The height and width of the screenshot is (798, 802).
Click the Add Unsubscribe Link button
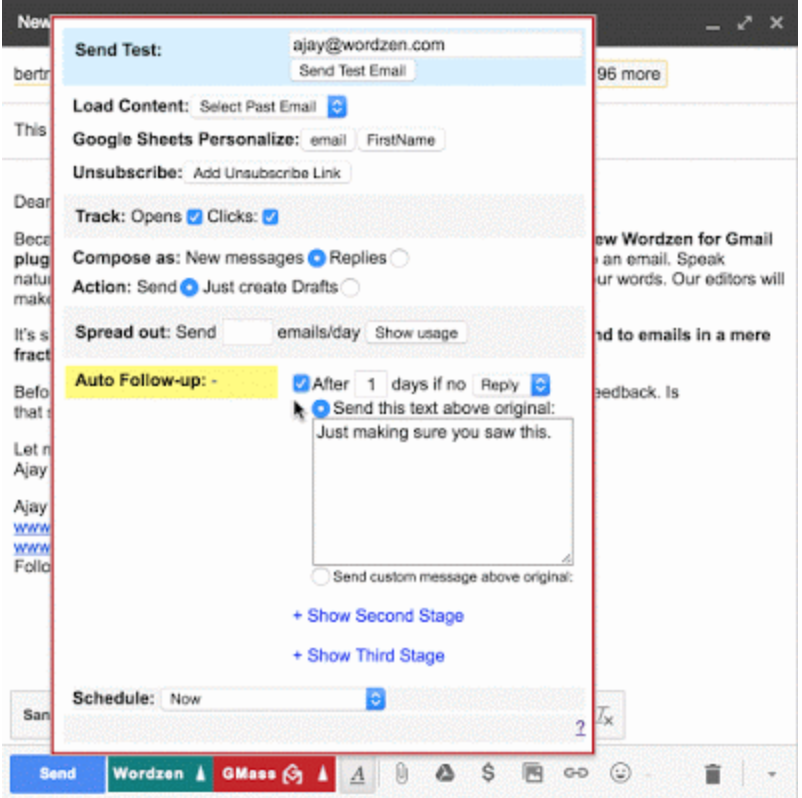pyautogui.click(x=266, y=173)
